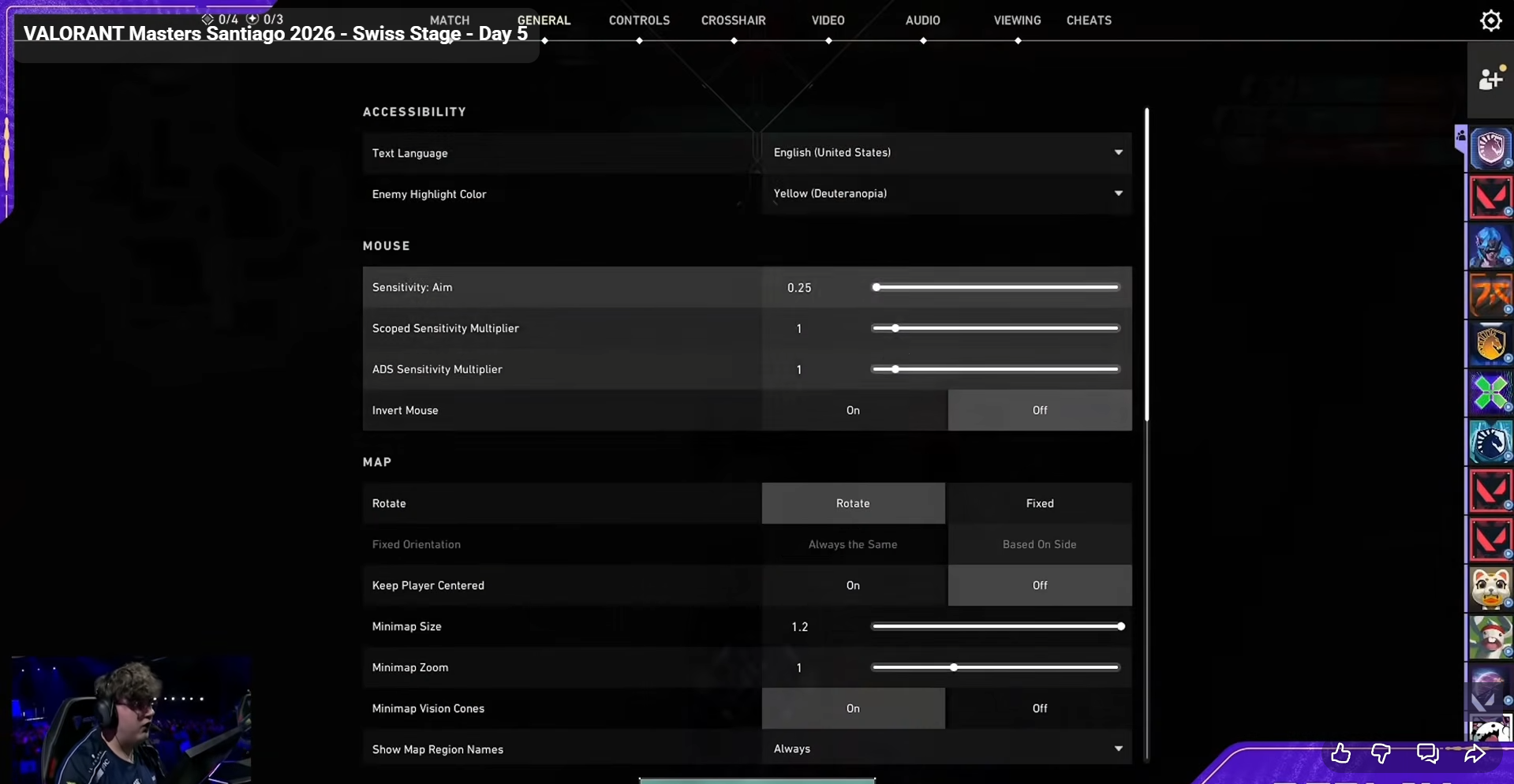Click the thumbs up icon

[x=1340, y=754]
